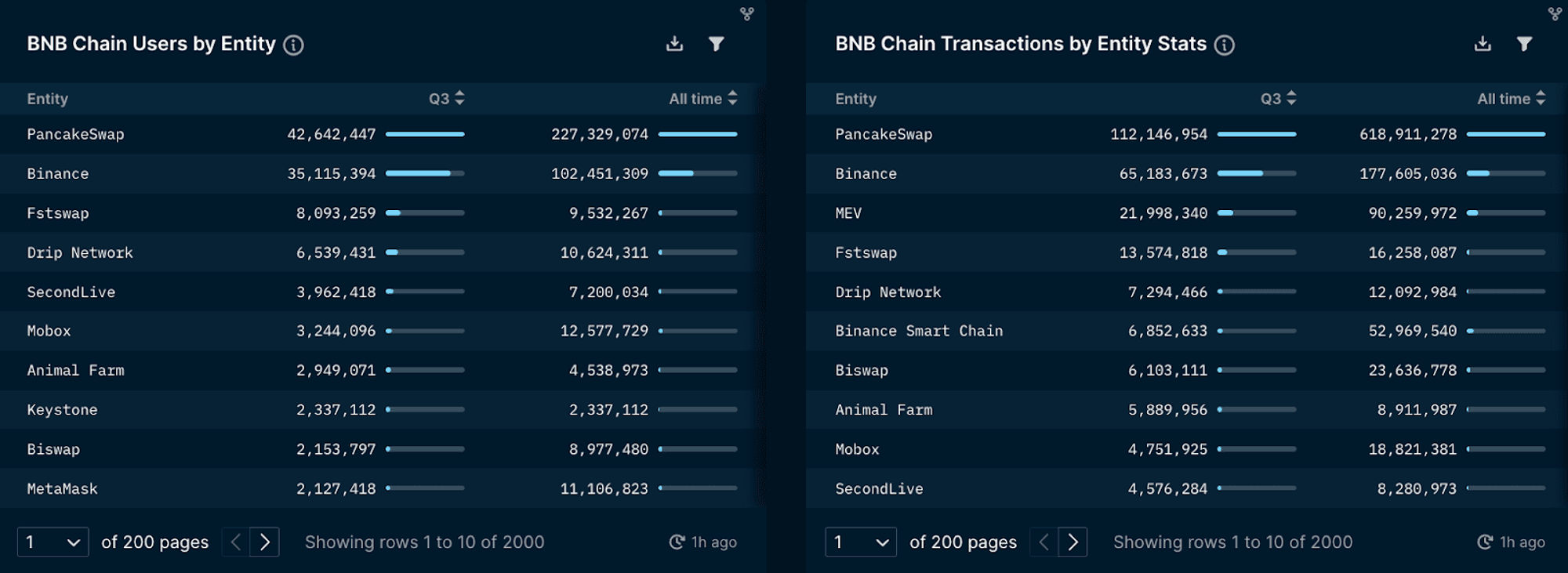
Task: Refresh icon next to 1h ago in Users panel
Action: tap(677, 542)
